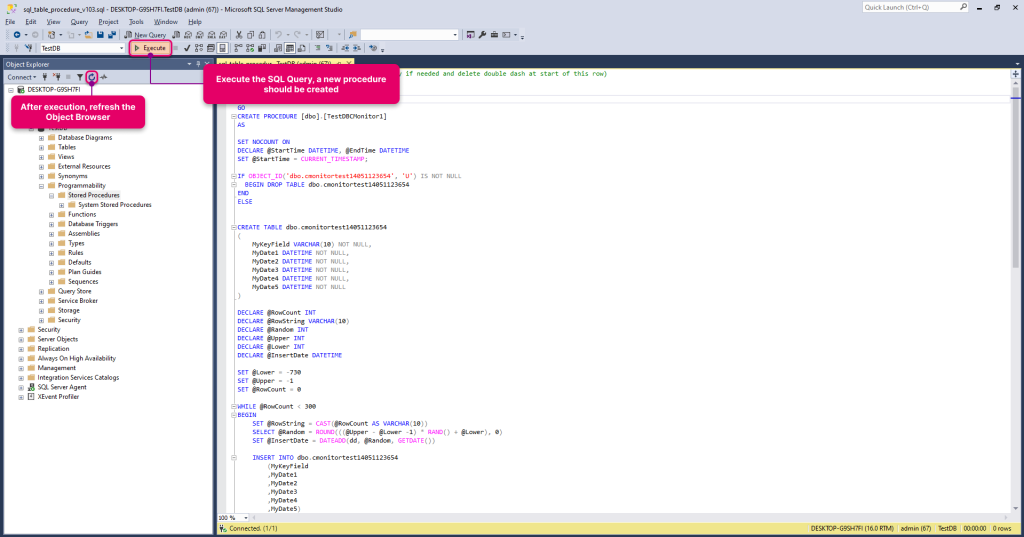Viewport: 1024px width, 537px height.
Task: Toggle Include Live Query Statistics
Action: (x=250, y=48)
